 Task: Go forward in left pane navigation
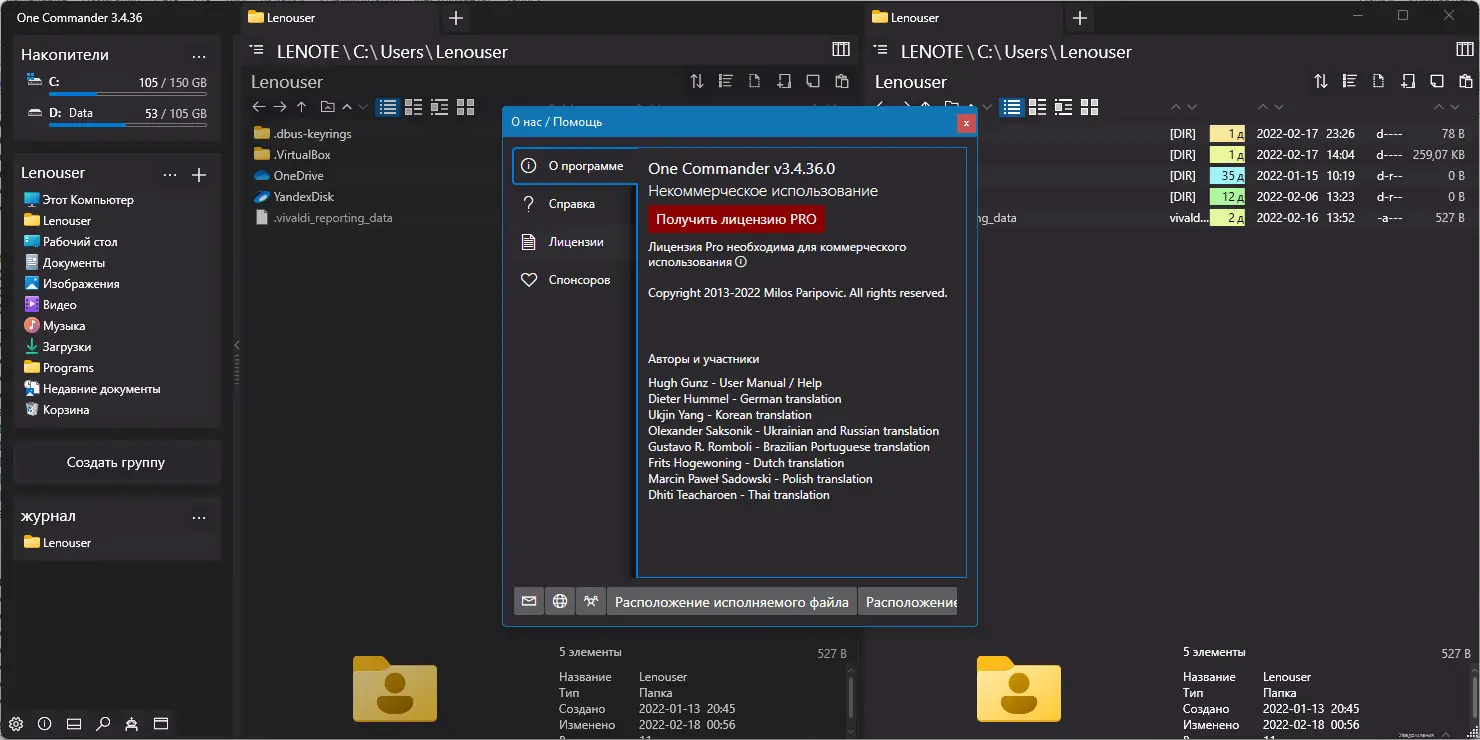[x=280, y=106]
